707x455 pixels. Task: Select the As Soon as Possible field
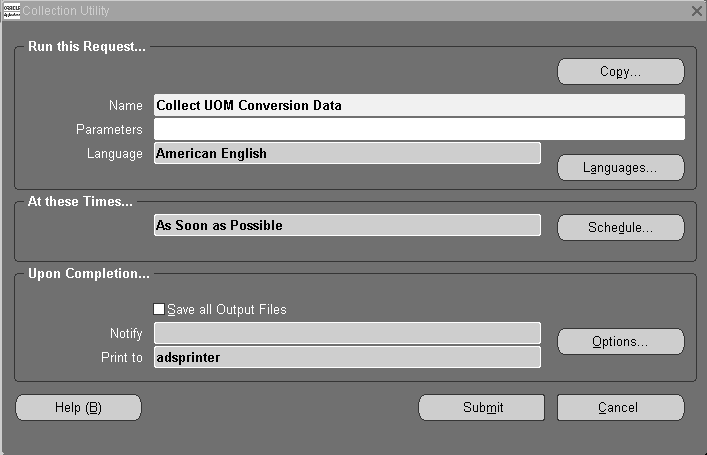pyautogui.click(x=347, y=225)
